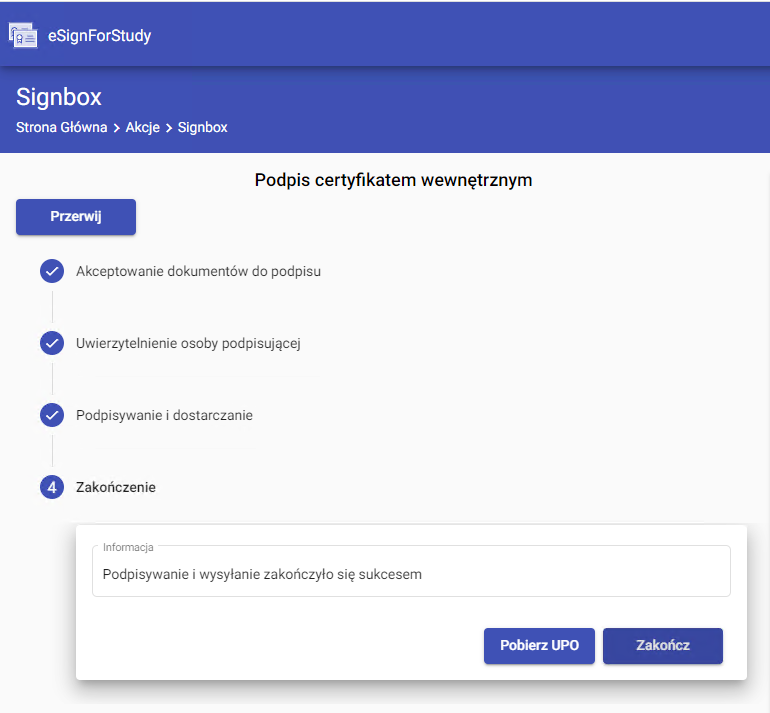Select the Zakończenie step label

coord(116,487)
